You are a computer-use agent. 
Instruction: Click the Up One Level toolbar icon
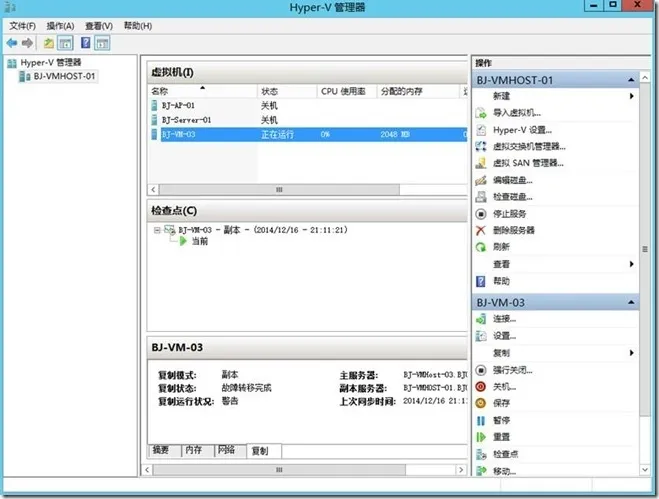coord(49,43)
